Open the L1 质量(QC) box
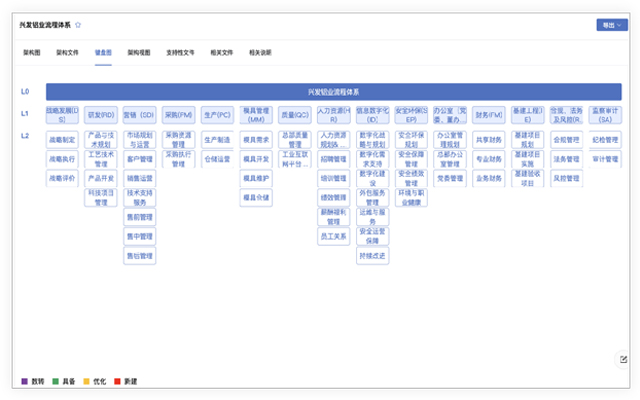This screenshot has height=400, width=640. [295, 115]
